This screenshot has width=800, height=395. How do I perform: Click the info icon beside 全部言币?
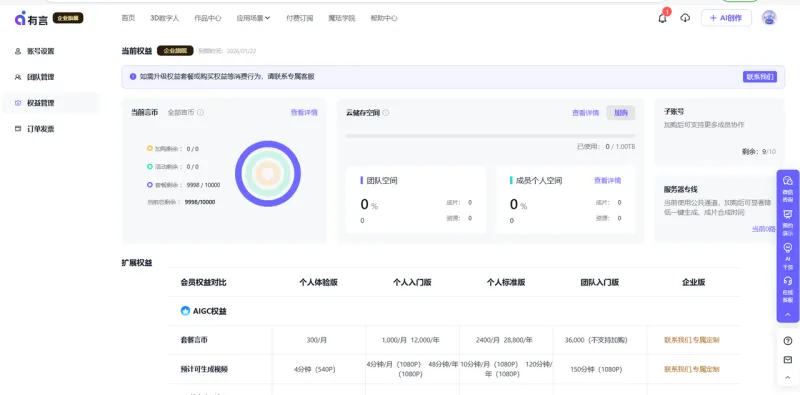201,112
